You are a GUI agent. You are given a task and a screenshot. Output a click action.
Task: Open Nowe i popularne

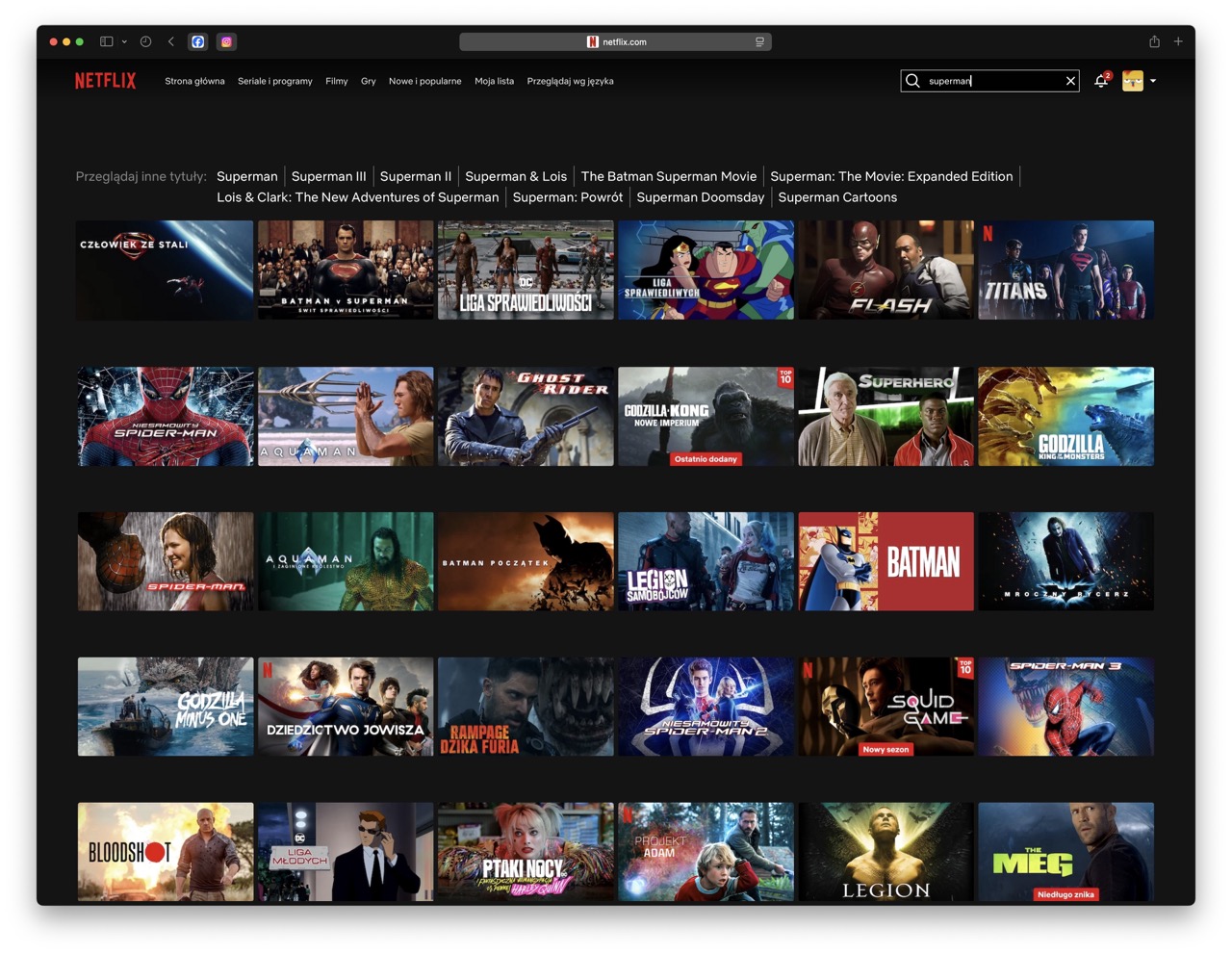[x=424, y=81]
